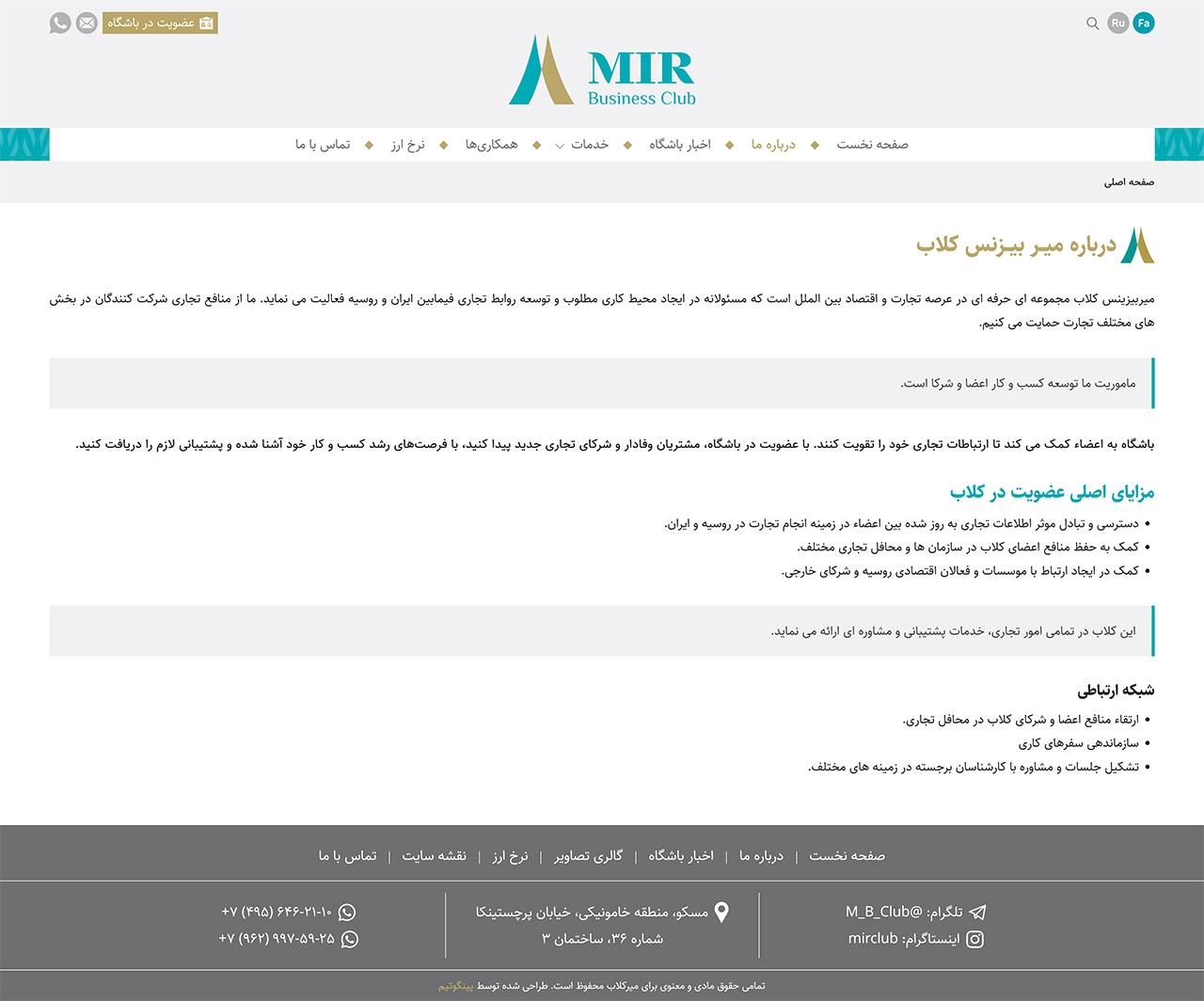Click phone number +7 (495) 646-21-10
This screenshot has height=1001, width=1204.
tap(277, 912)
